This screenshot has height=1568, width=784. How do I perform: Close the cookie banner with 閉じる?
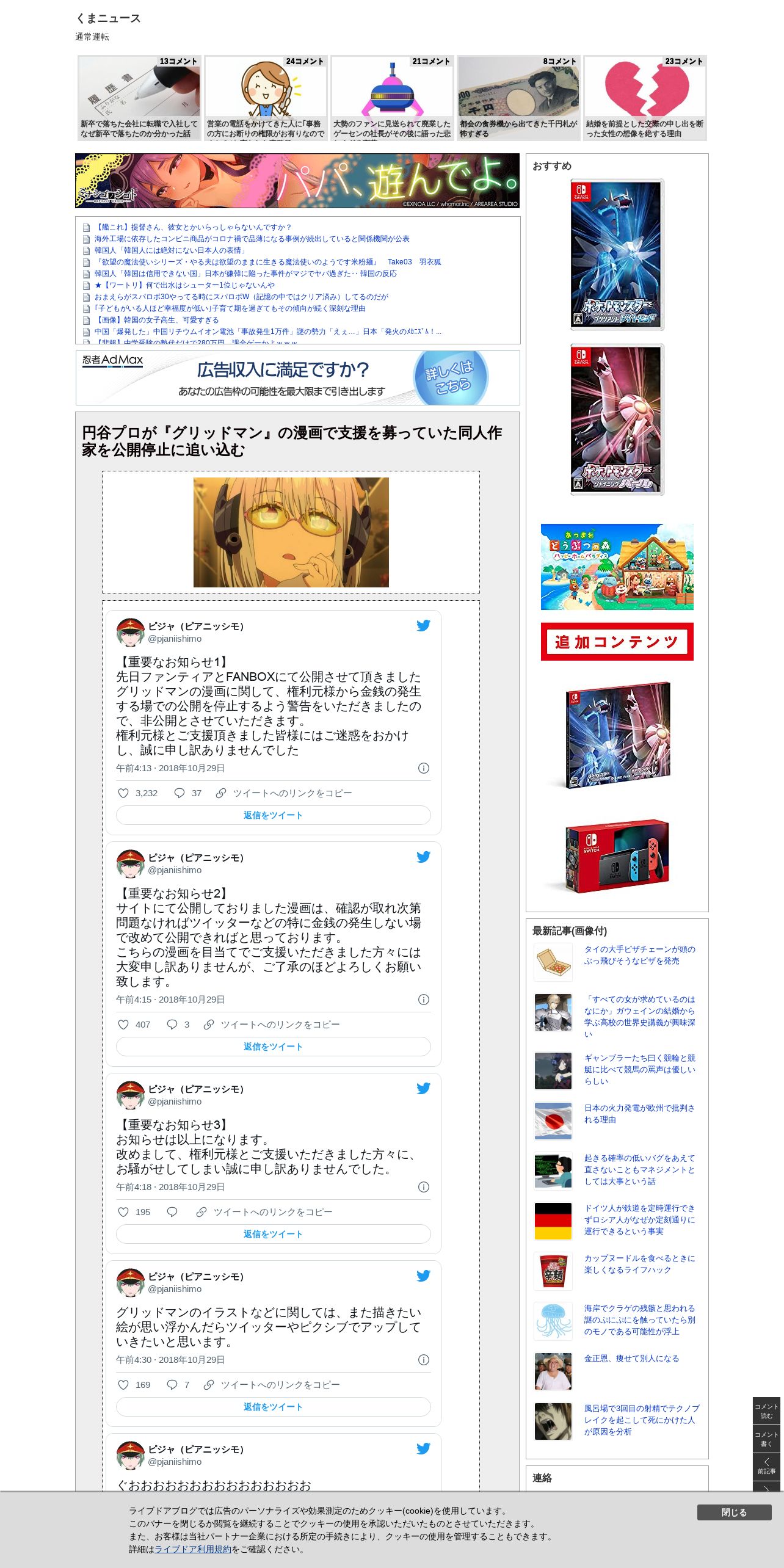(734, 1512)
